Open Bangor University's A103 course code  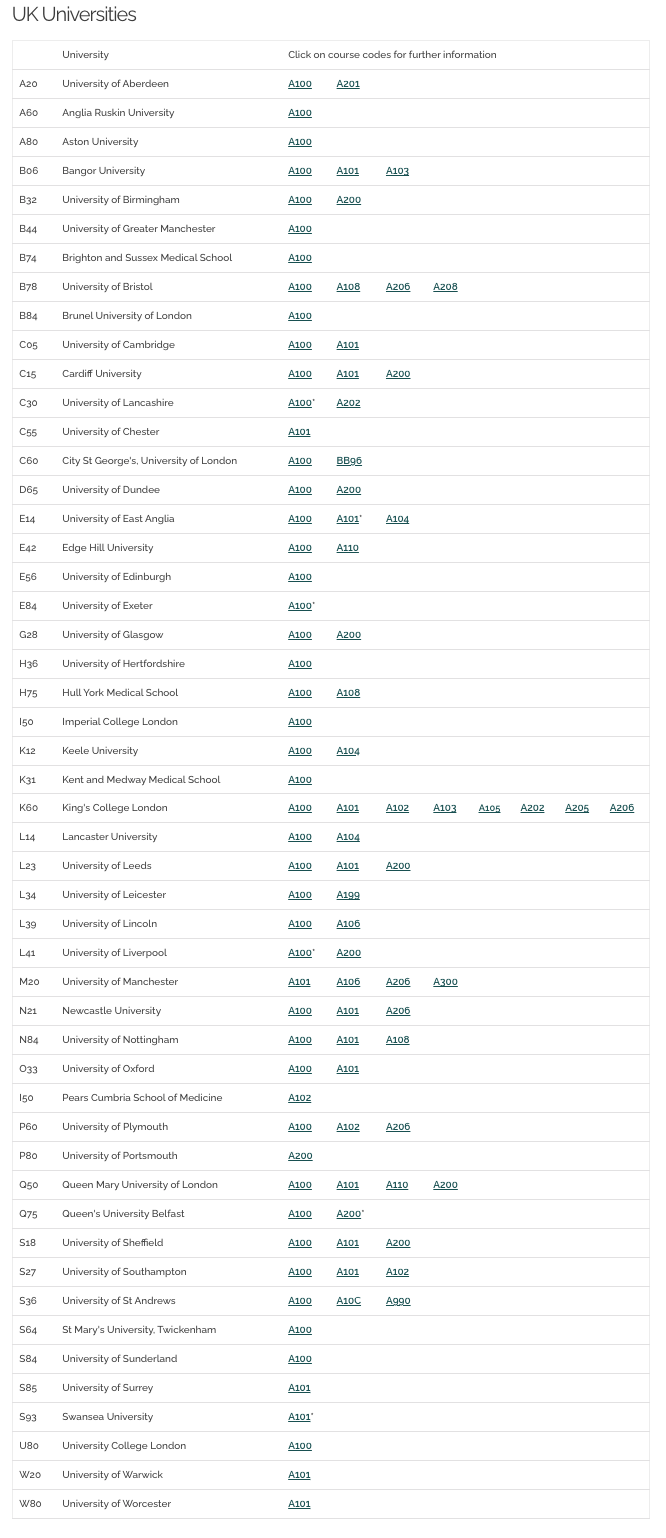[x=397, y=171]
